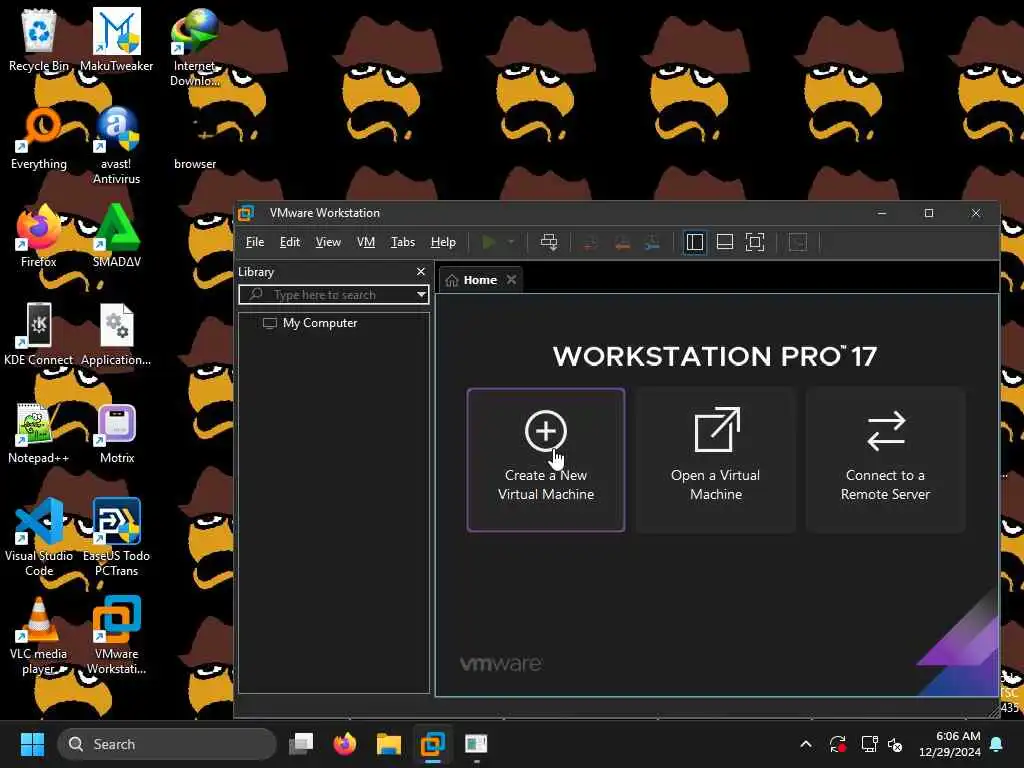Click the take snapshot toolbar icon
Screen dimensions: 1024x768
[x=590, y=242]
